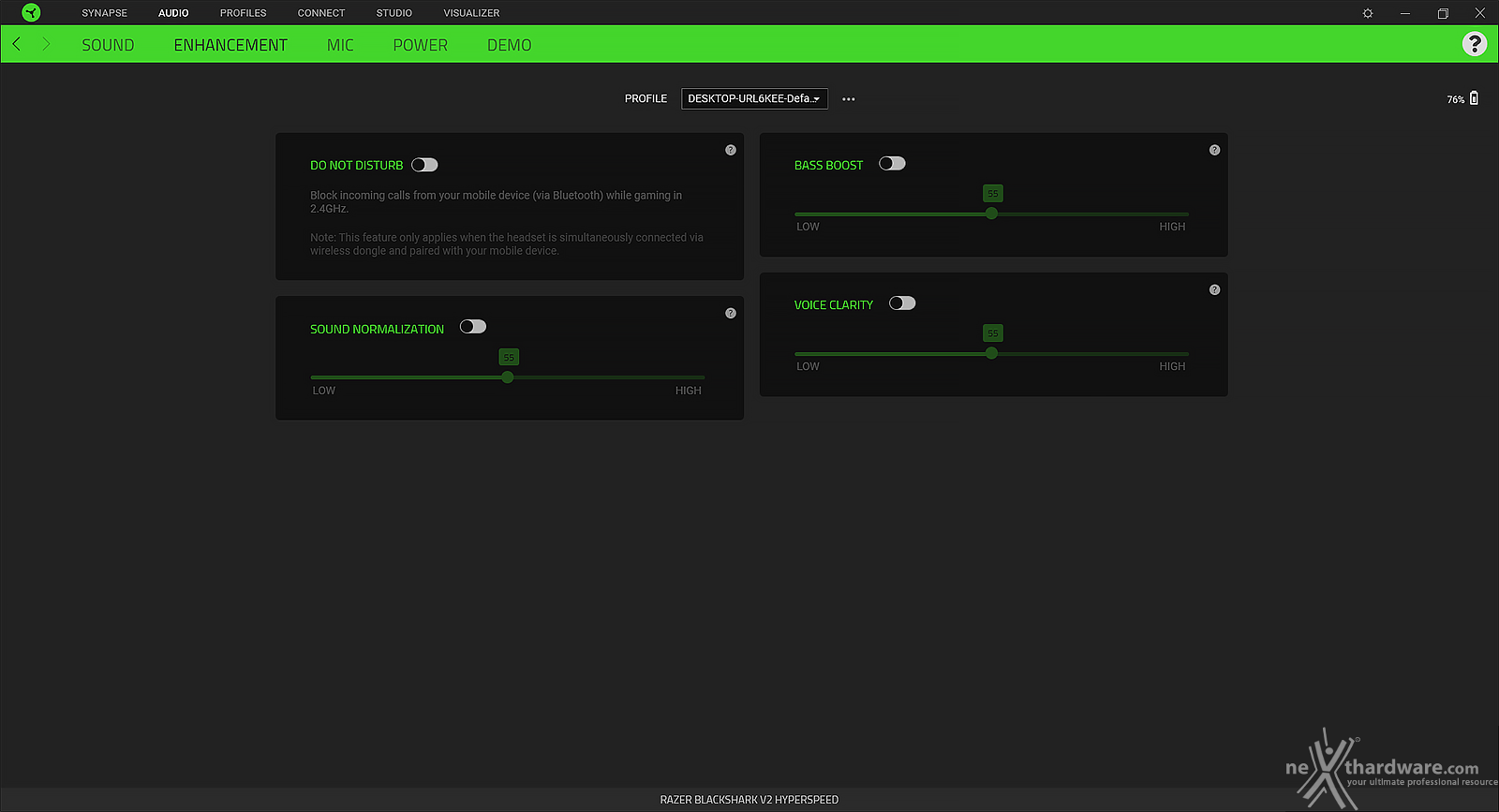Select the Audio top menu

tap(173, 13)
